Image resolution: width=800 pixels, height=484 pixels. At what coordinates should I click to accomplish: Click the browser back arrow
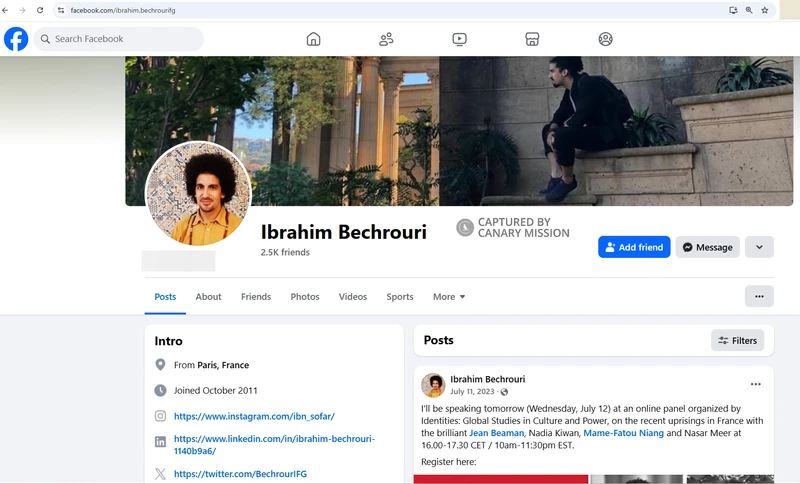(6, 10)
